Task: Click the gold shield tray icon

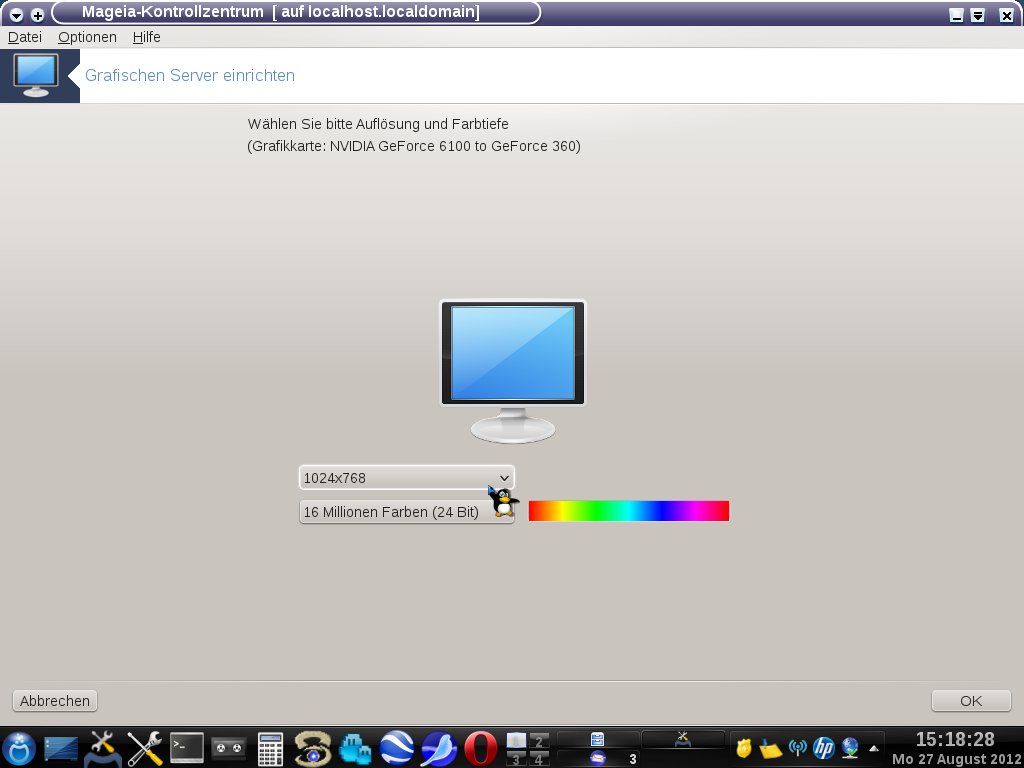Action: tap(744, 748)
